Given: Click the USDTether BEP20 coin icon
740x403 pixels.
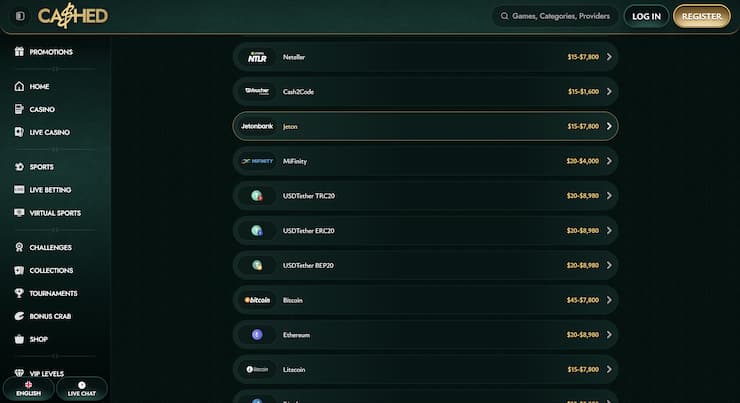Looking at the screenshot, I should point(257,265).
